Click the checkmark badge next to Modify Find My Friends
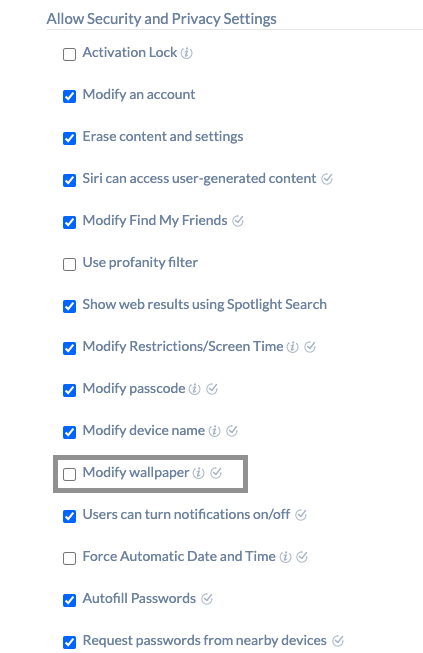Screen dimensions: 423x653 238,221
